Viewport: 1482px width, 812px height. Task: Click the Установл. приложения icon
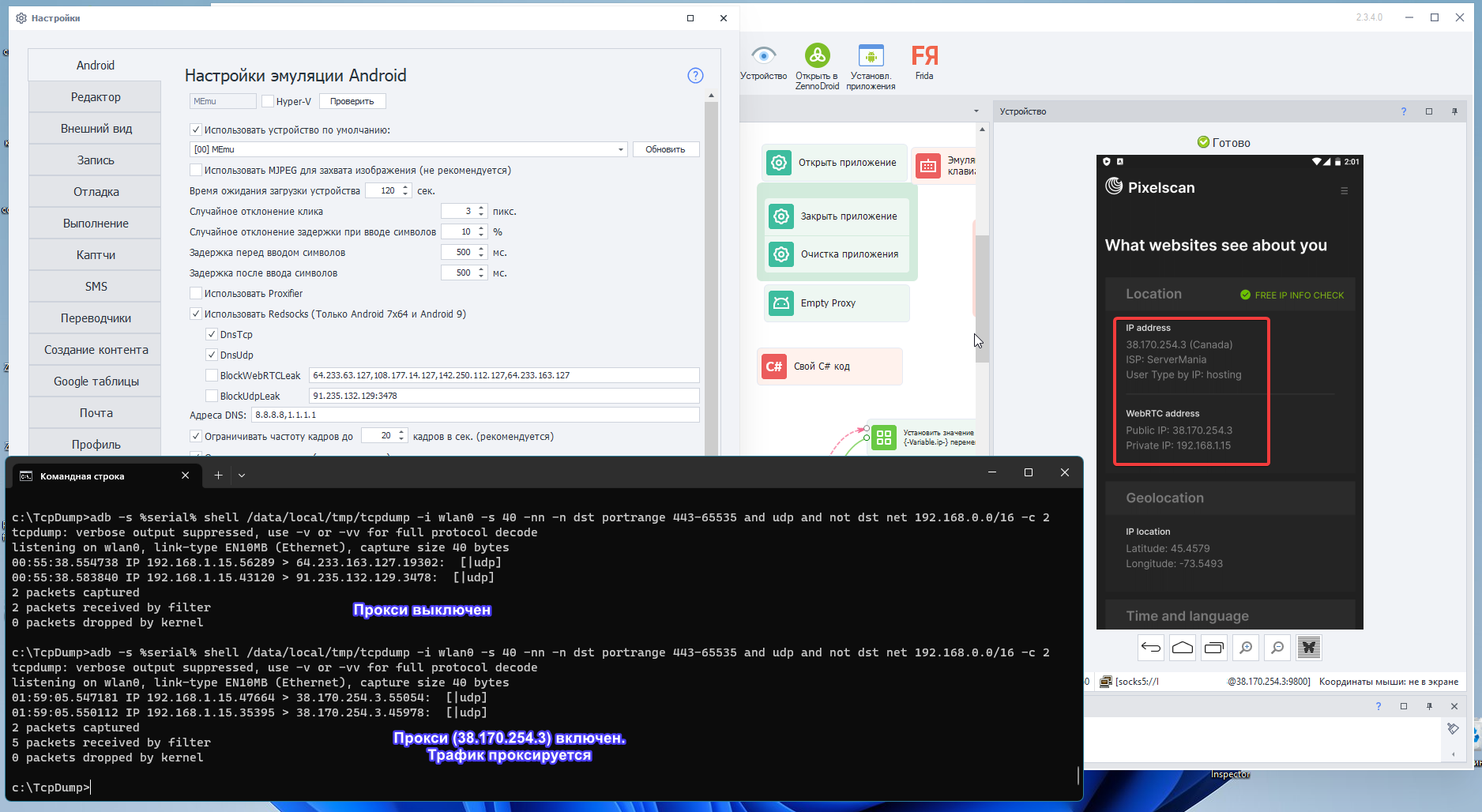pyautogui.click(x=871, y=66)
